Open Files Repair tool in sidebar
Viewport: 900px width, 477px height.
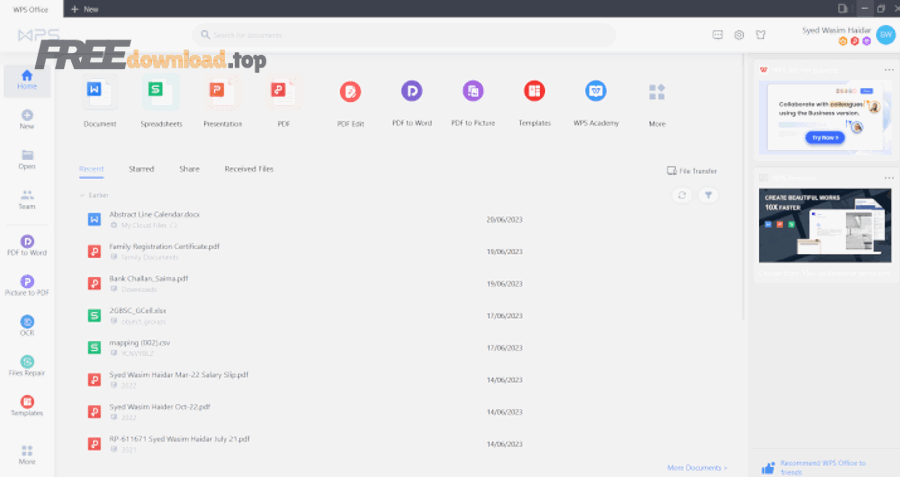(x=27, y=366)
